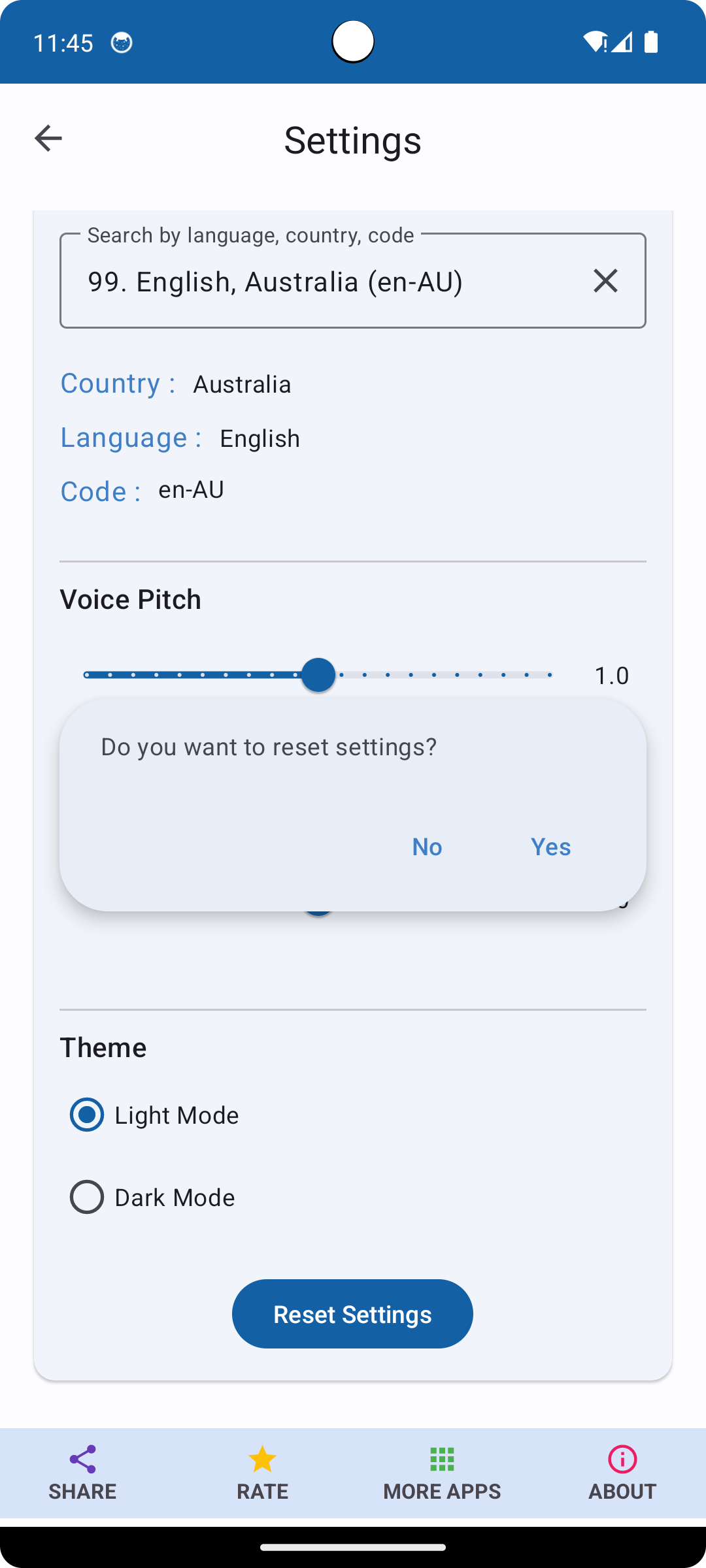The height and width of the screenshot is (1568, 706).
Task: Tap the cellular signal status icon
Action: click(x=622, y=42)
